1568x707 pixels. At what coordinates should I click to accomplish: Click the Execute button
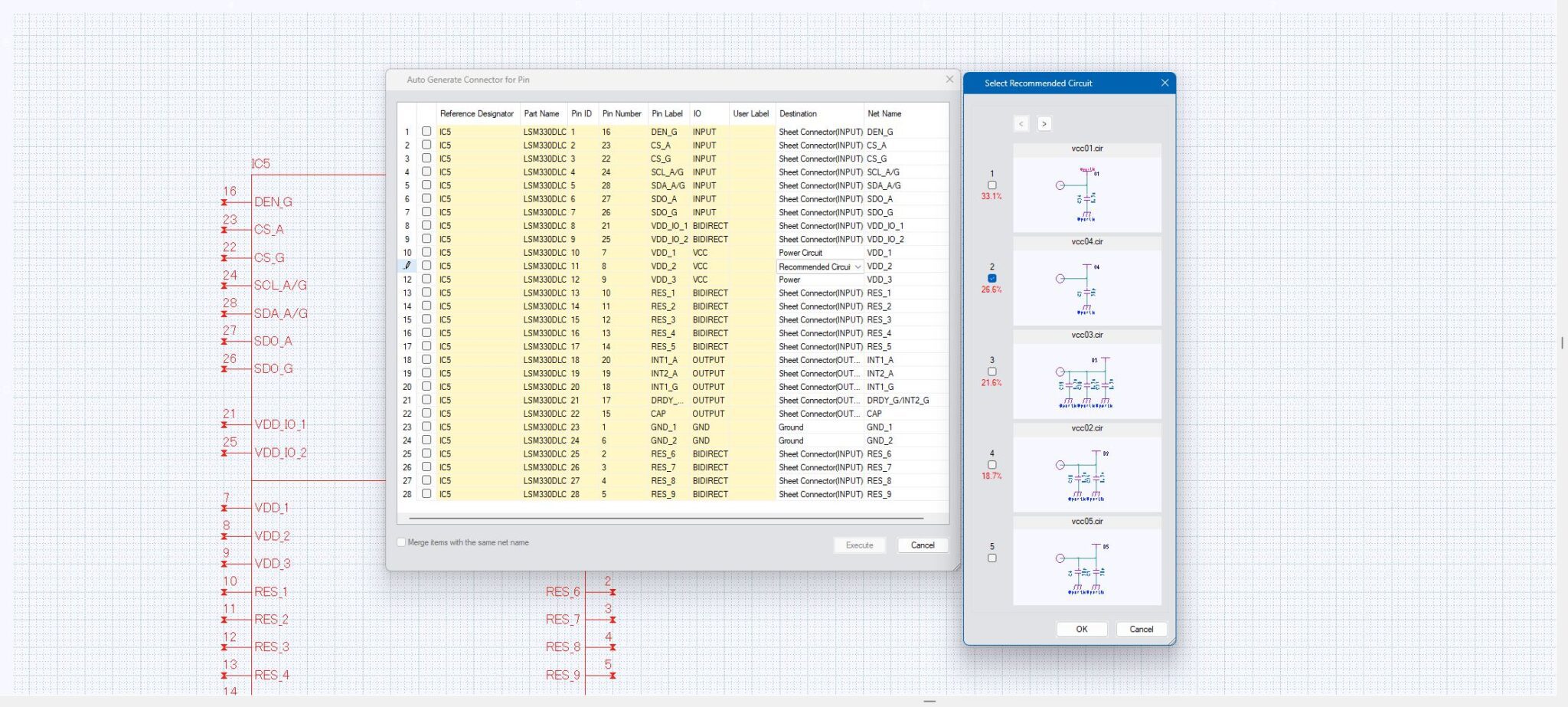pos(859,545)
